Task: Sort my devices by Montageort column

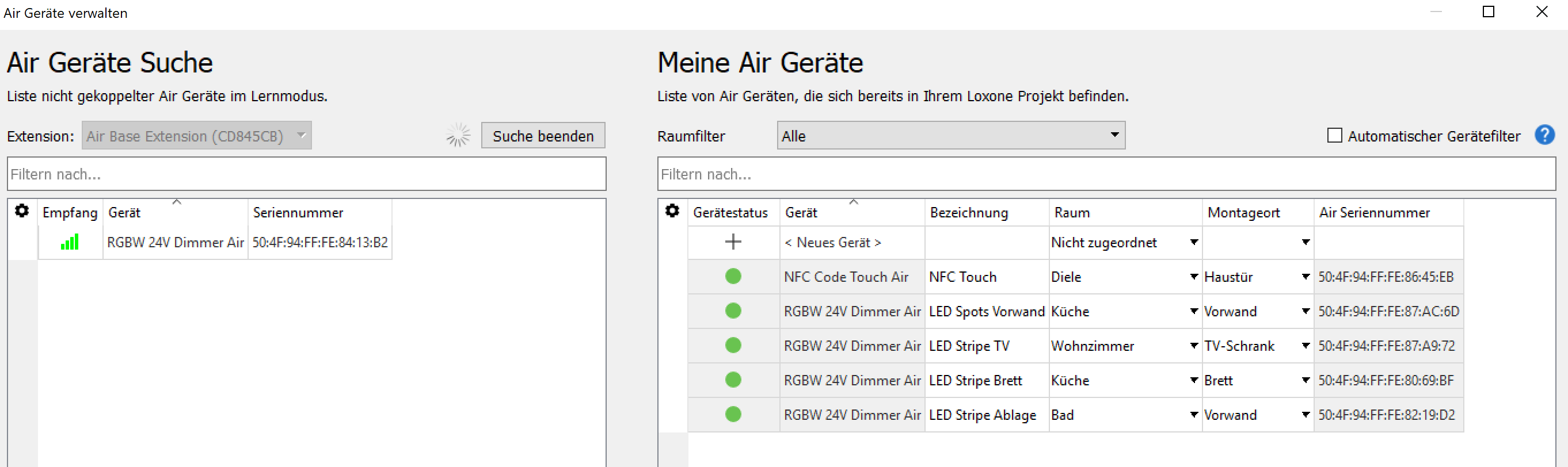Action: [1258, 213]
